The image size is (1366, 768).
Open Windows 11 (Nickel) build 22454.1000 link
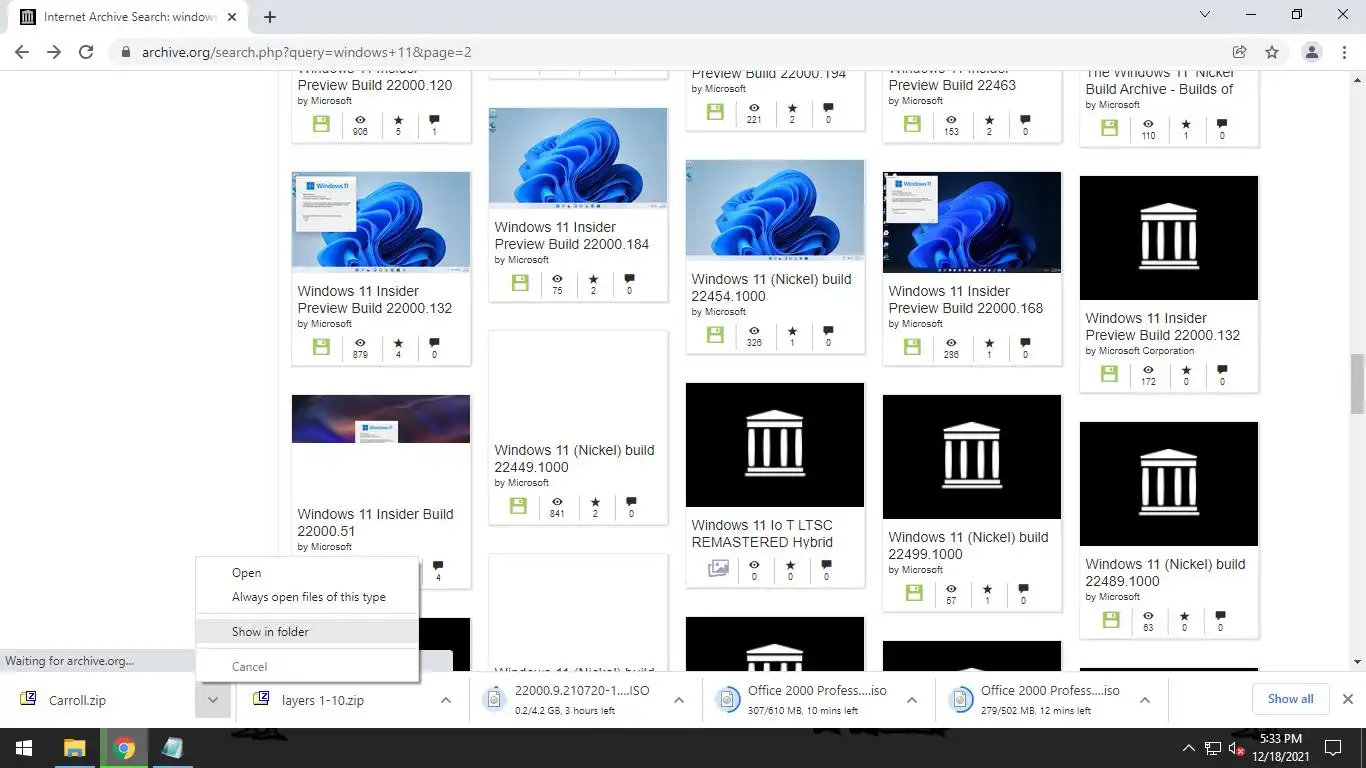click(x=771, y=287)
